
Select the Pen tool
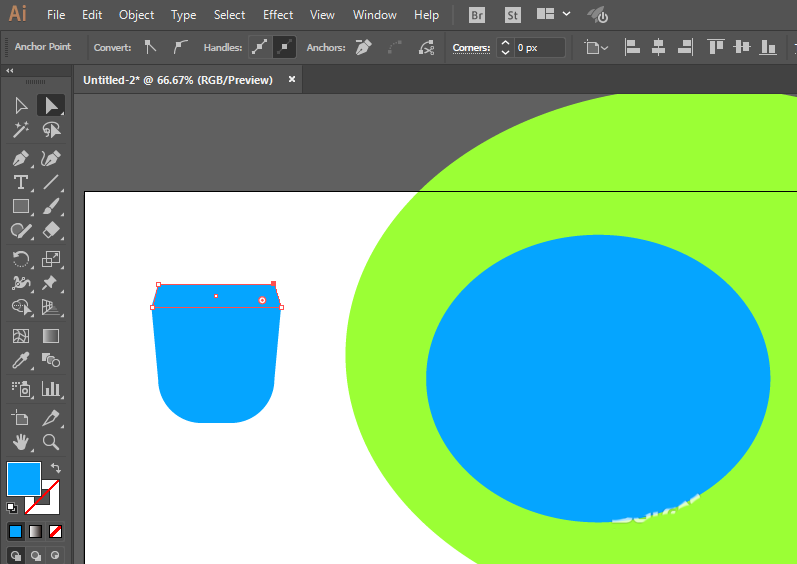pyautogui.click(x=21, y=159)
